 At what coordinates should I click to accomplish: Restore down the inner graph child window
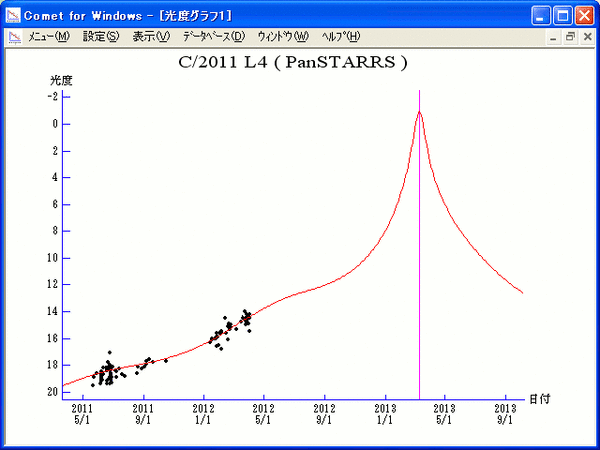571,36
